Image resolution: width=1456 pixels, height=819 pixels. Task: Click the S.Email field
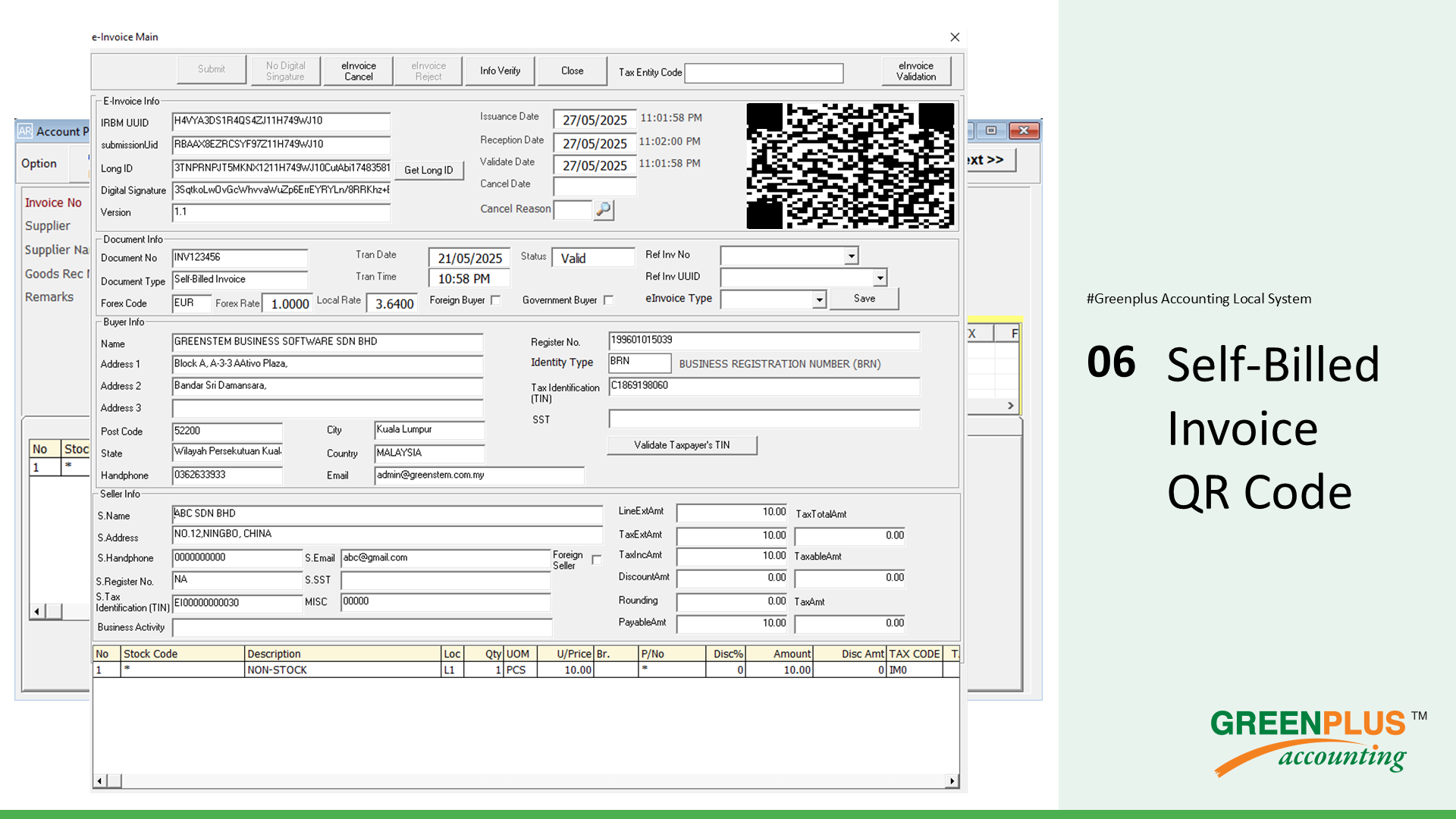coord(446,559)
